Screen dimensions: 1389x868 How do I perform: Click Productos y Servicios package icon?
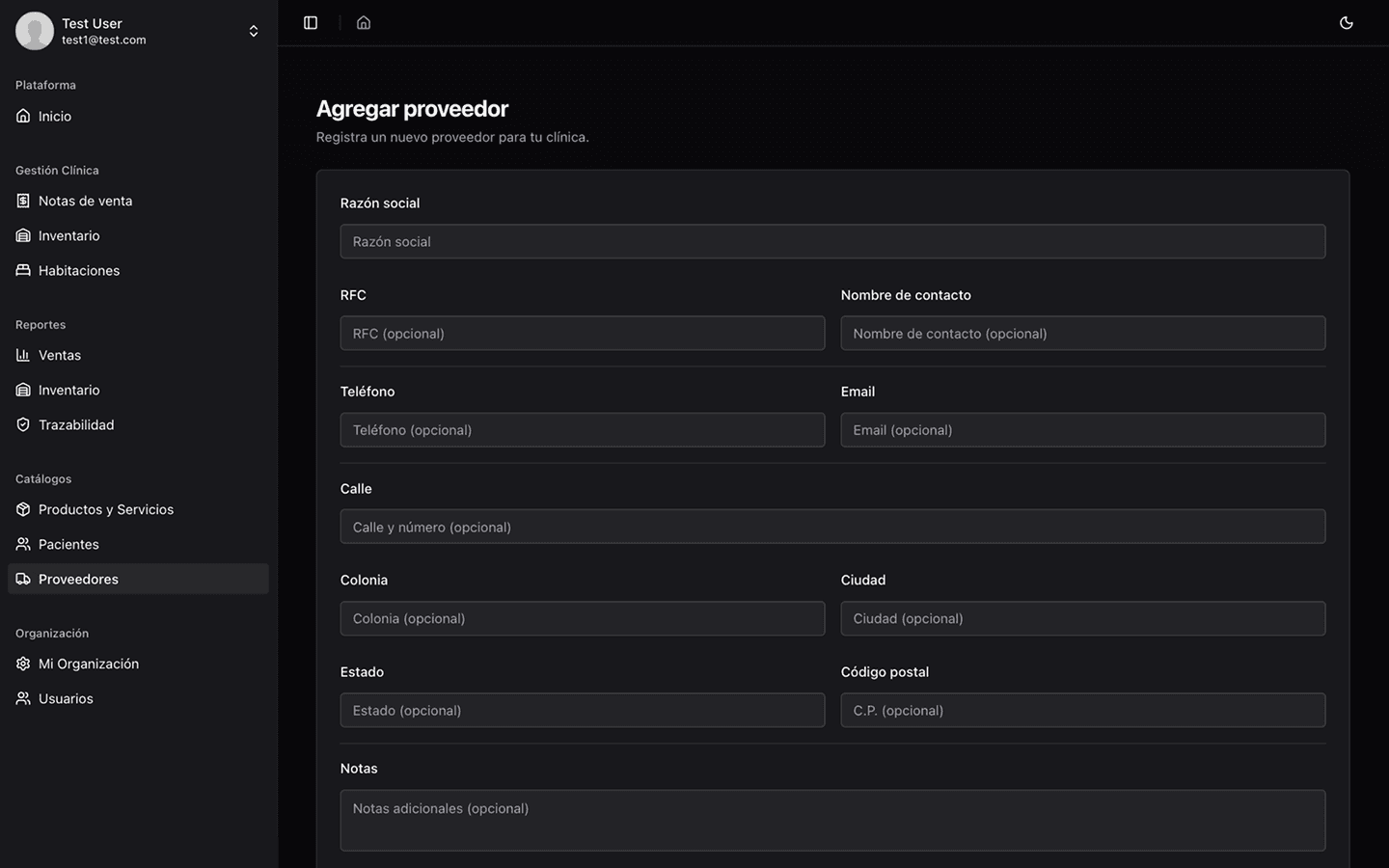point(23,509)
